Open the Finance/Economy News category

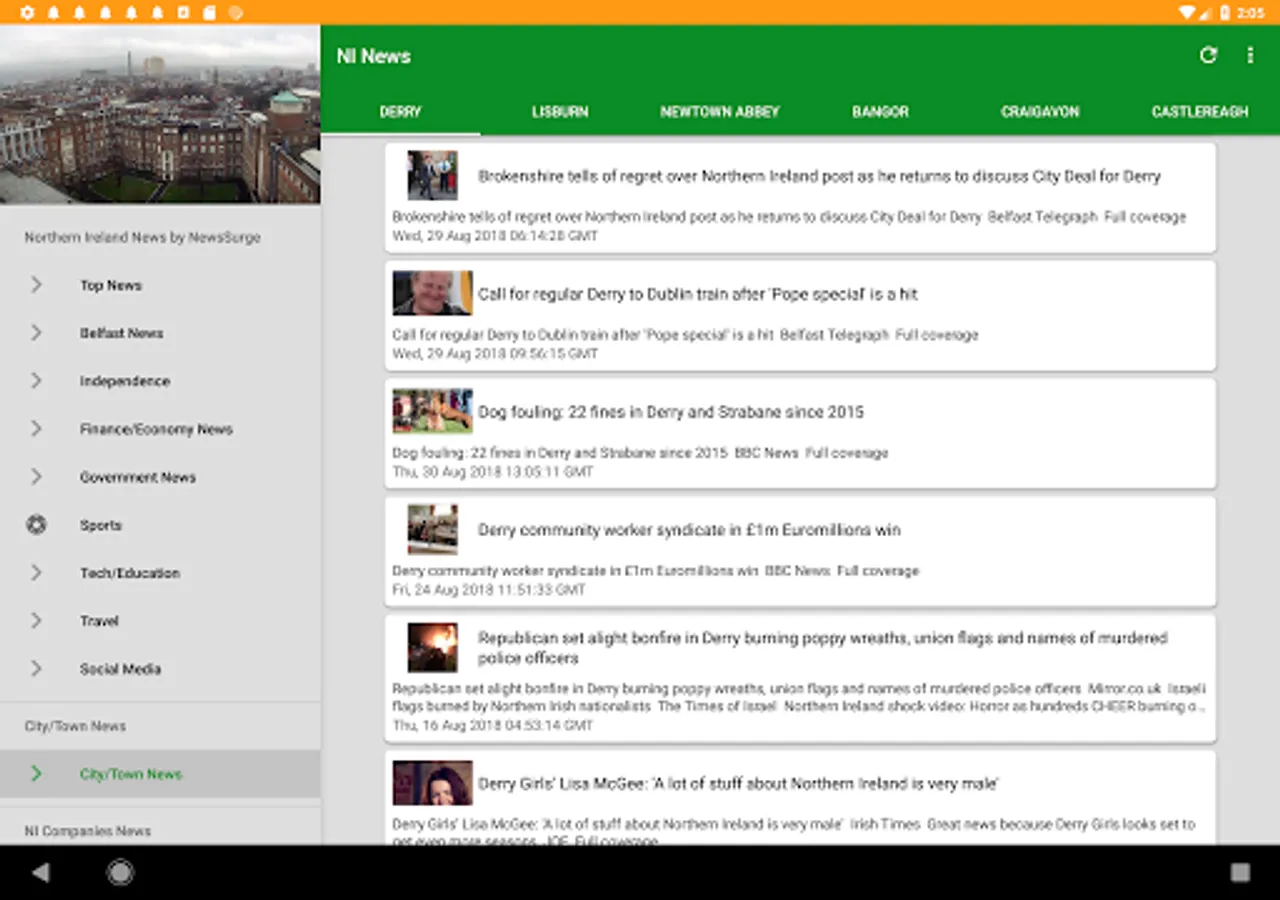coord(156,429)
